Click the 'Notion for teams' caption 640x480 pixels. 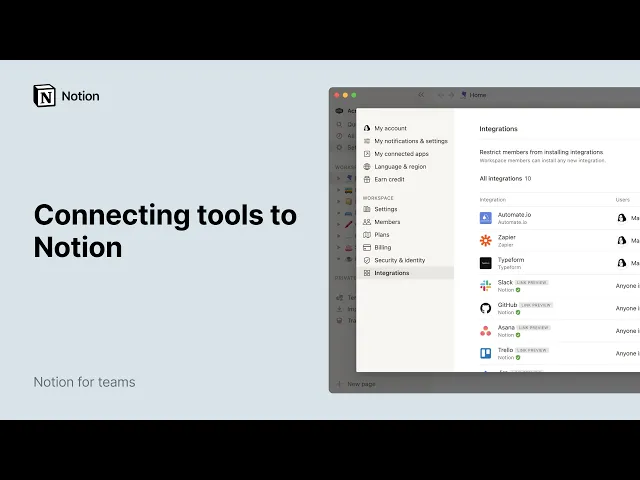(x=84, y=382)
